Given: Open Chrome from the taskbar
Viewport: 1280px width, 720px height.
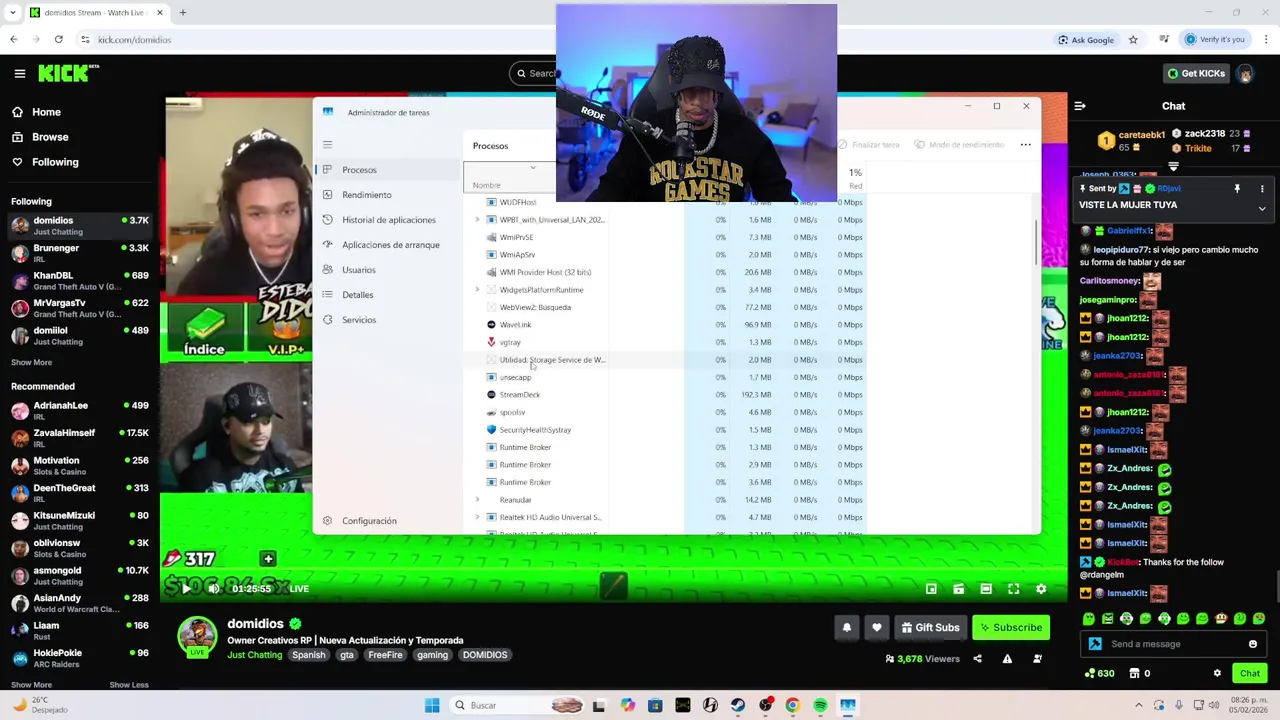Looking at the screenshot, I should [792, 705].
